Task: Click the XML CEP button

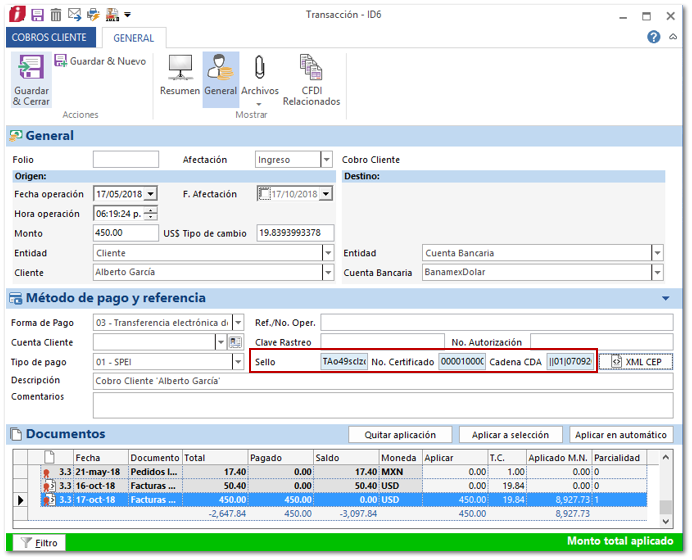Action: click(635, 361)
